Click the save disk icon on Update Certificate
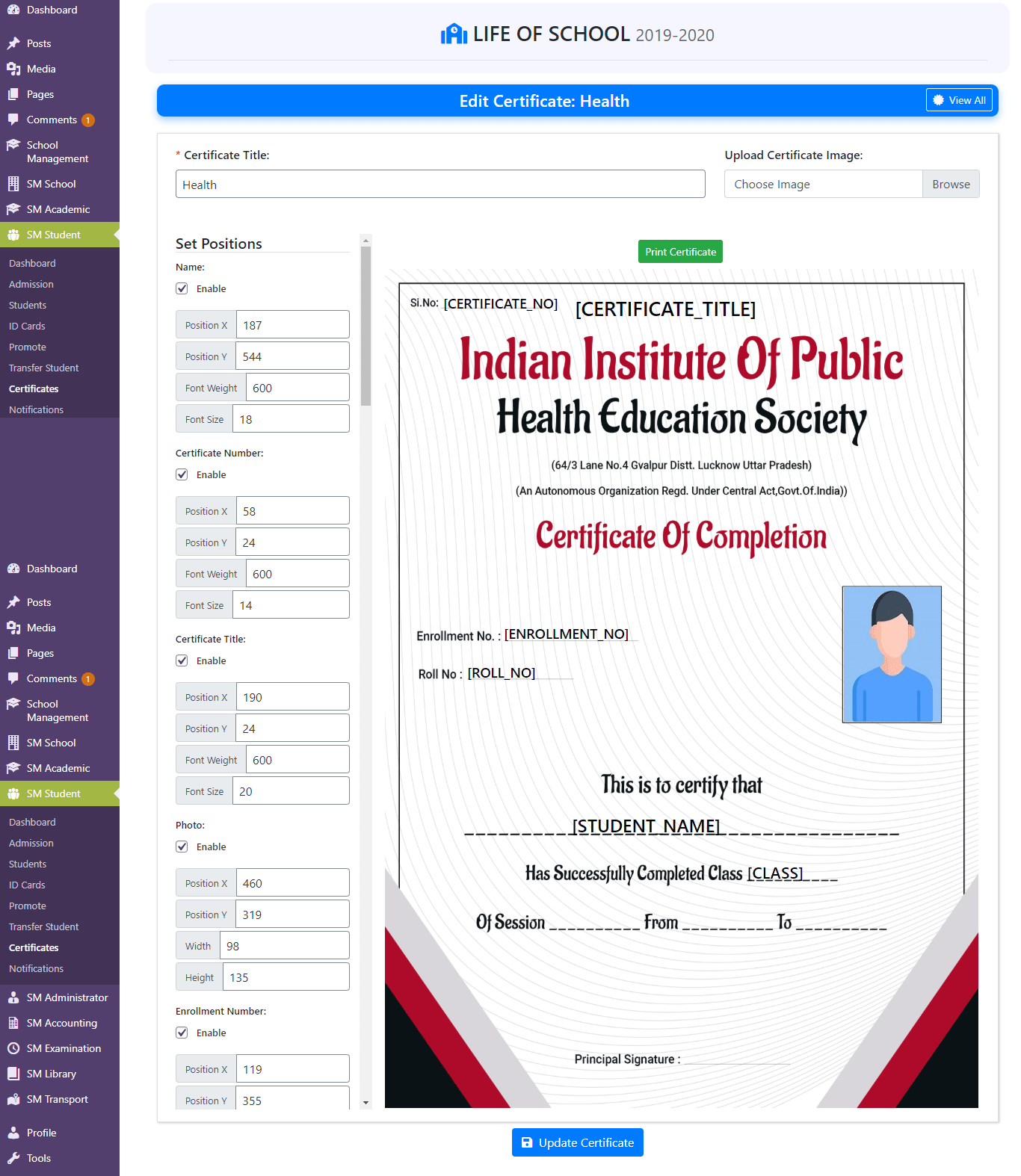Screen dimensions: 1021x1176 pyautogui.click(x=527, y=1142)
